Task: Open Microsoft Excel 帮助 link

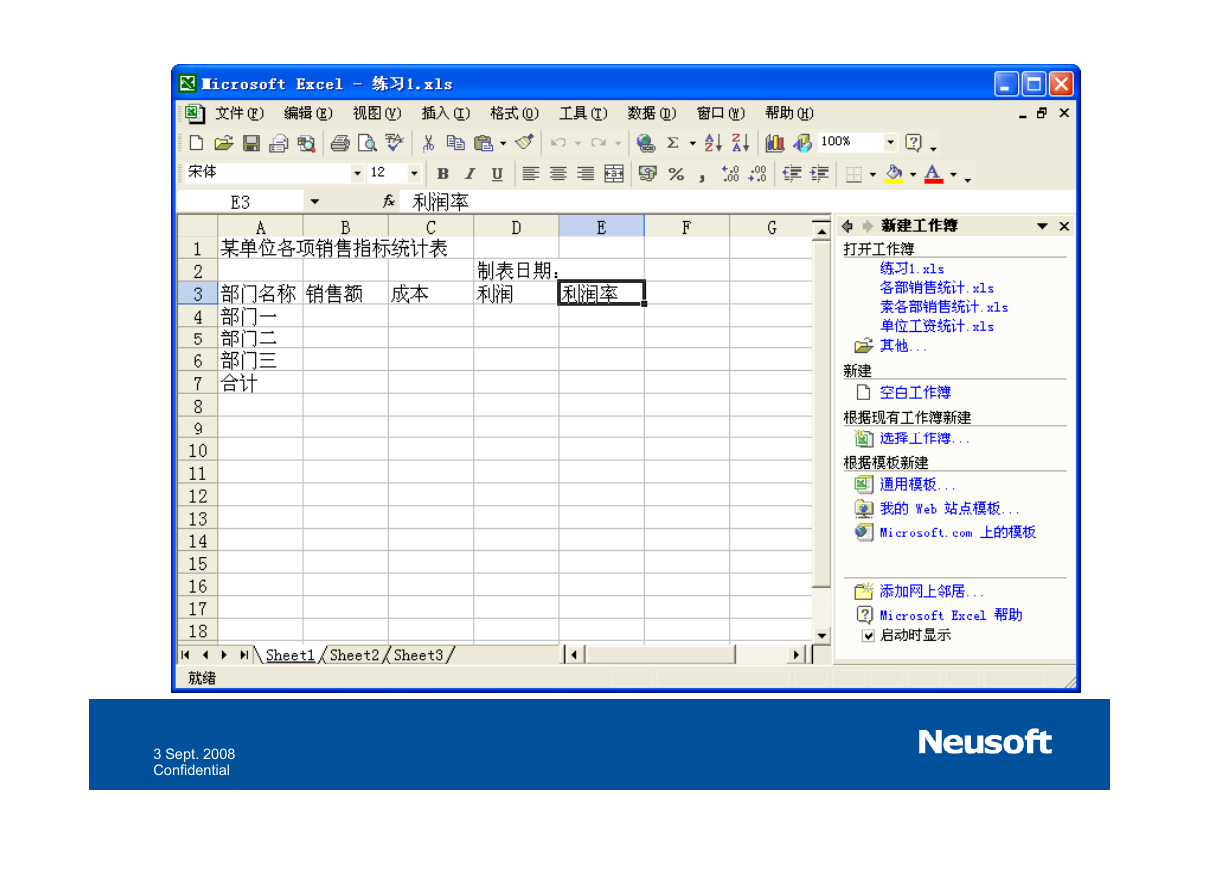Action: pyautogui.click(x=951, y=615)
